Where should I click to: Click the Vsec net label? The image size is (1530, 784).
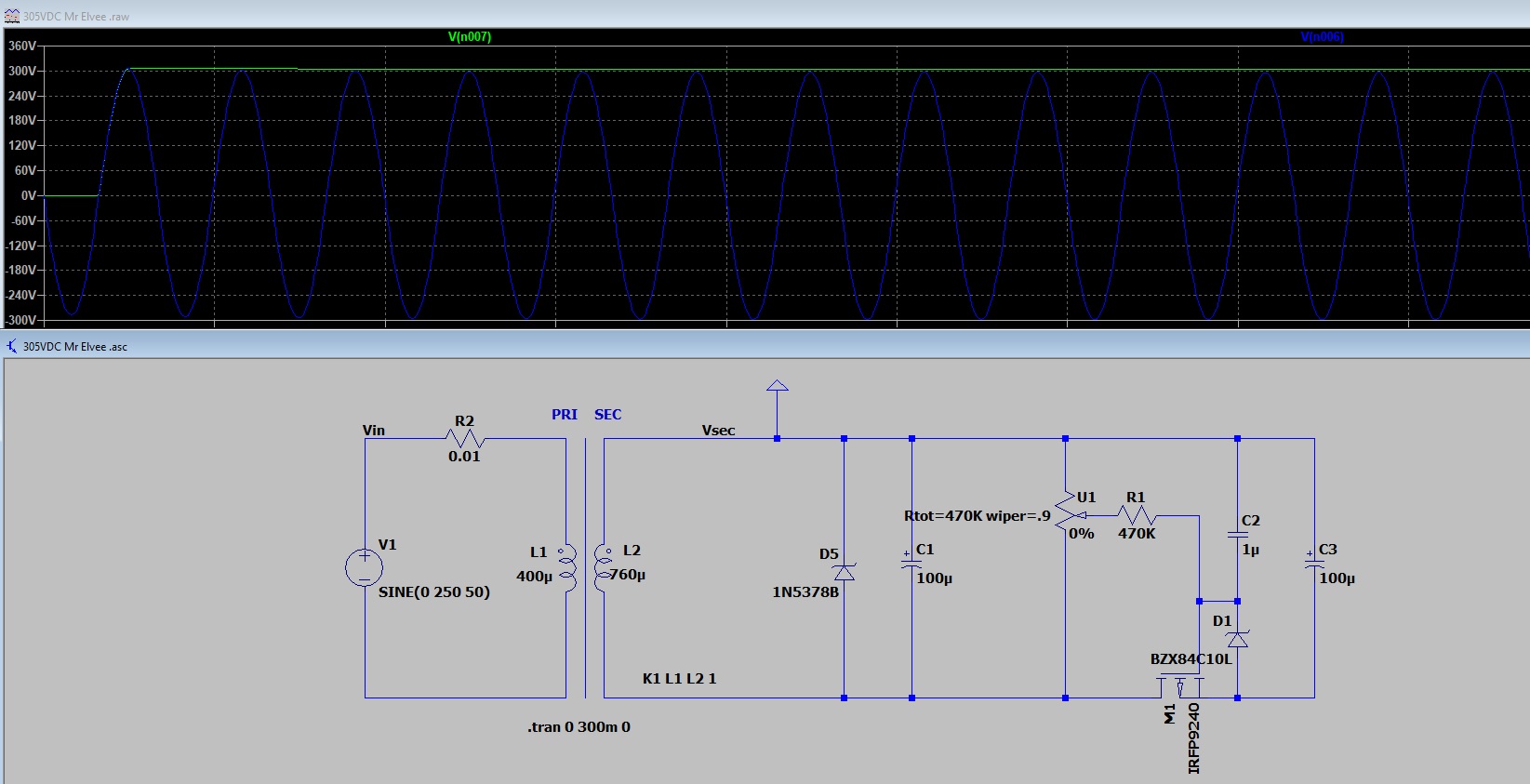tap(719, 431)
